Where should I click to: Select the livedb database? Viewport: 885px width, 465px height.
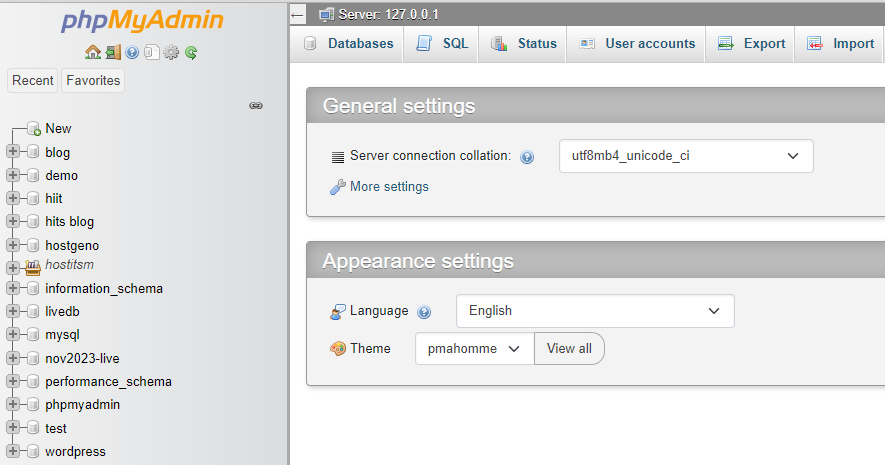[62, 312]
